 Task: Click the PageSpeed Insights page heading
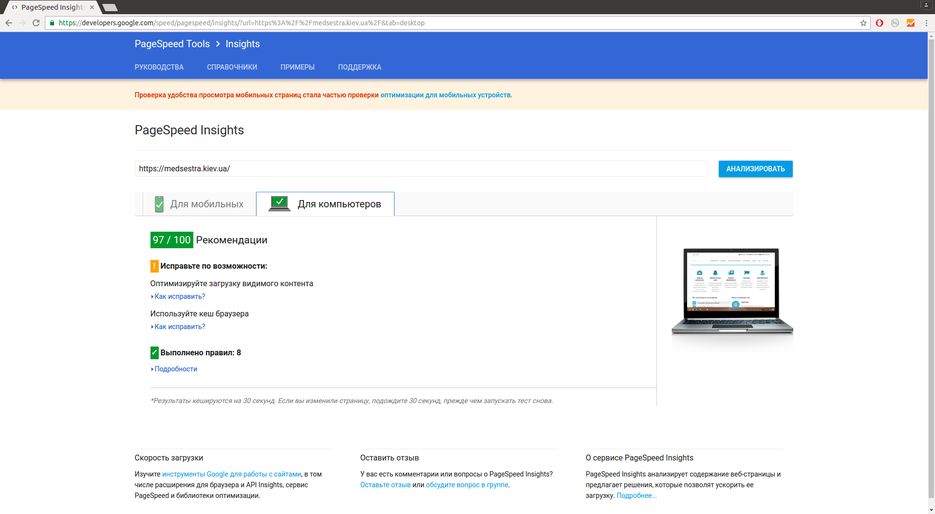coord(189,130)
